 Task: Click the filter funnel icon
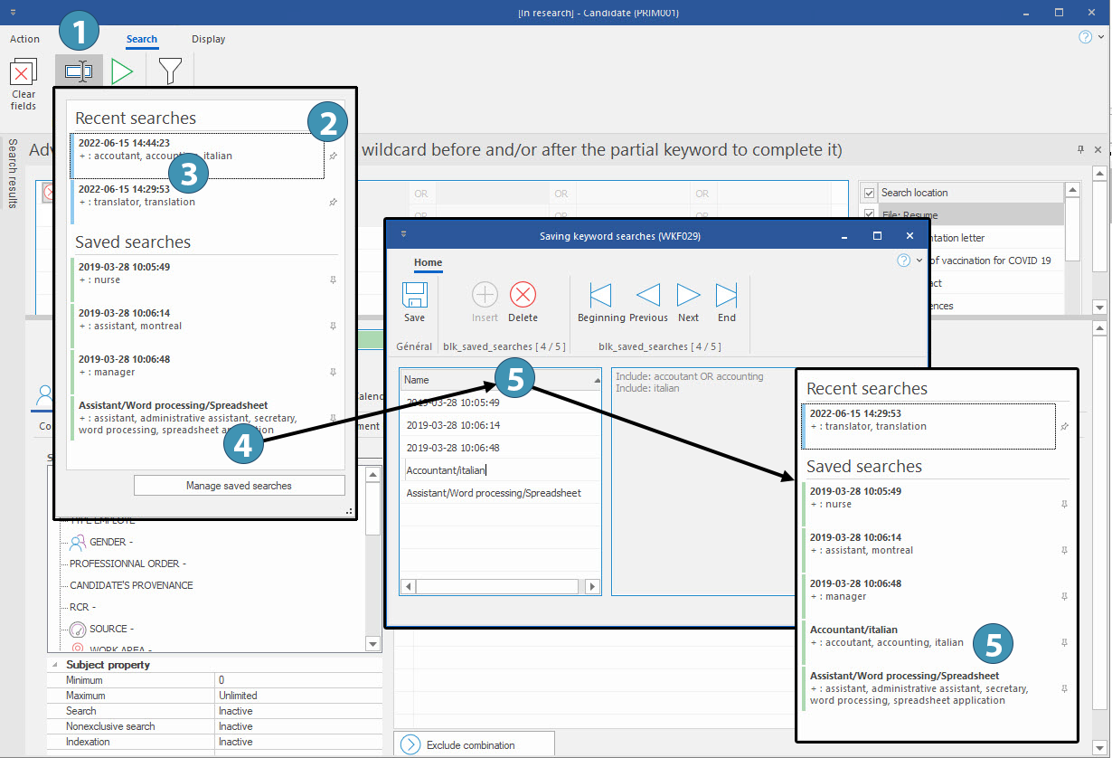[170, 71]
